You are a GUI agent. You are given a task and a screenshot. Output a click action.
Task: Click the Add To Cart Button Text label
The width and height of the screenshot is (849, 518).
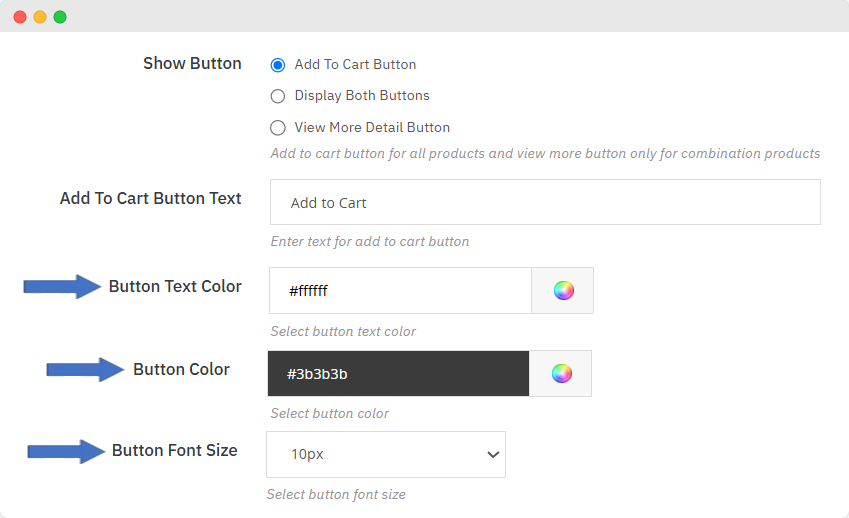[x=151, y=198]
